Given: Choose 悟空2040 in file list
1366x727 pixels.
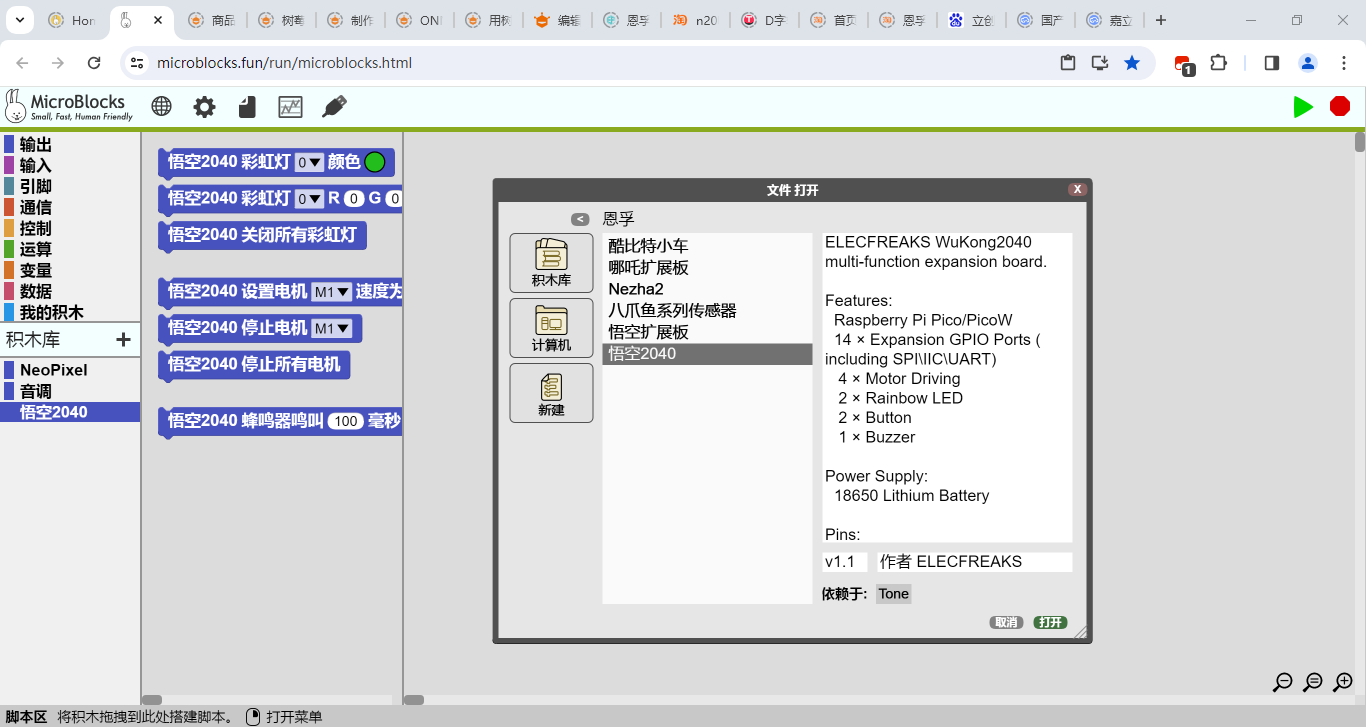Looking at the screenshot, I should coord(707,354).
